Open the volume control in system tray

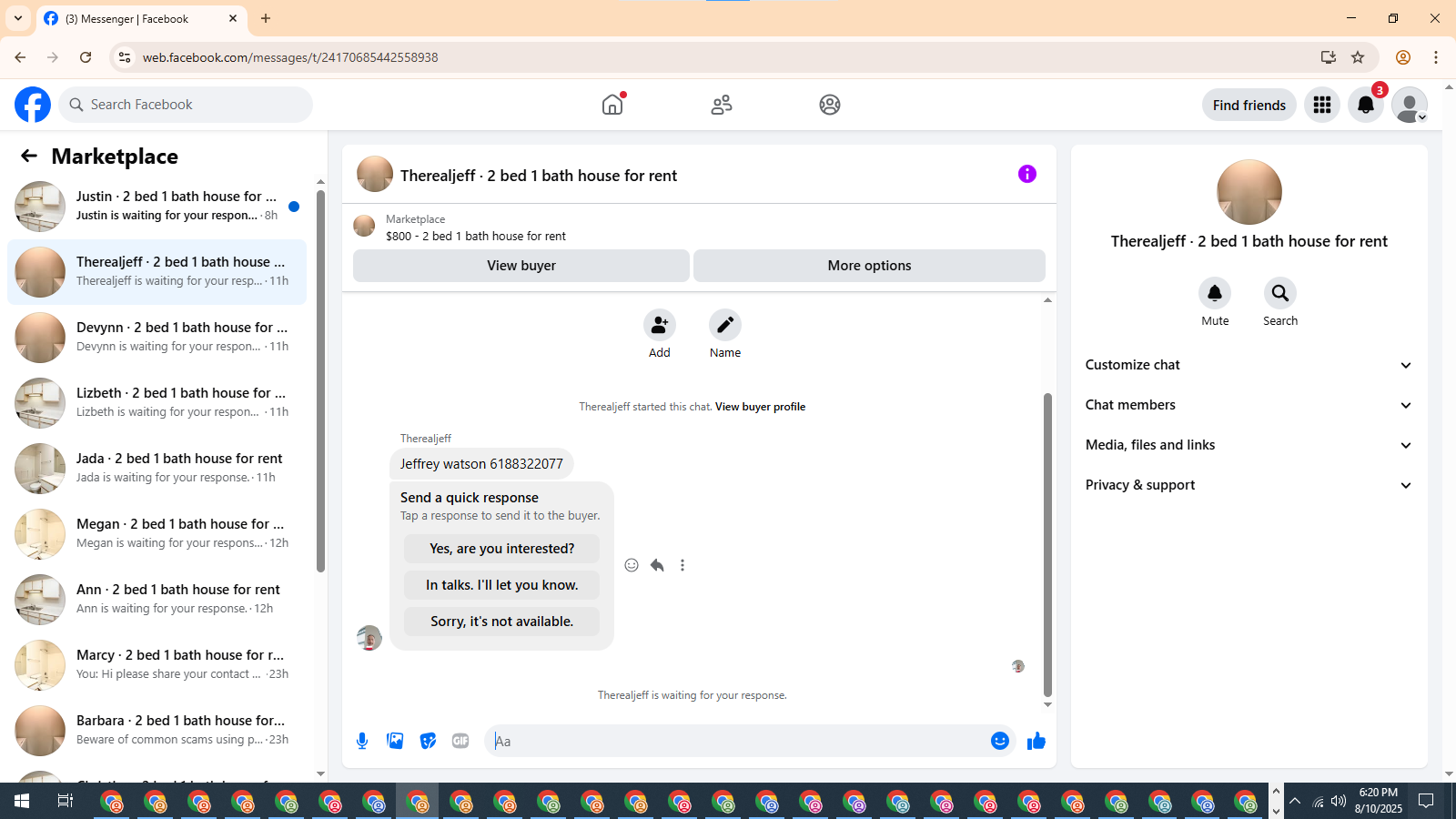point(1339,801)
